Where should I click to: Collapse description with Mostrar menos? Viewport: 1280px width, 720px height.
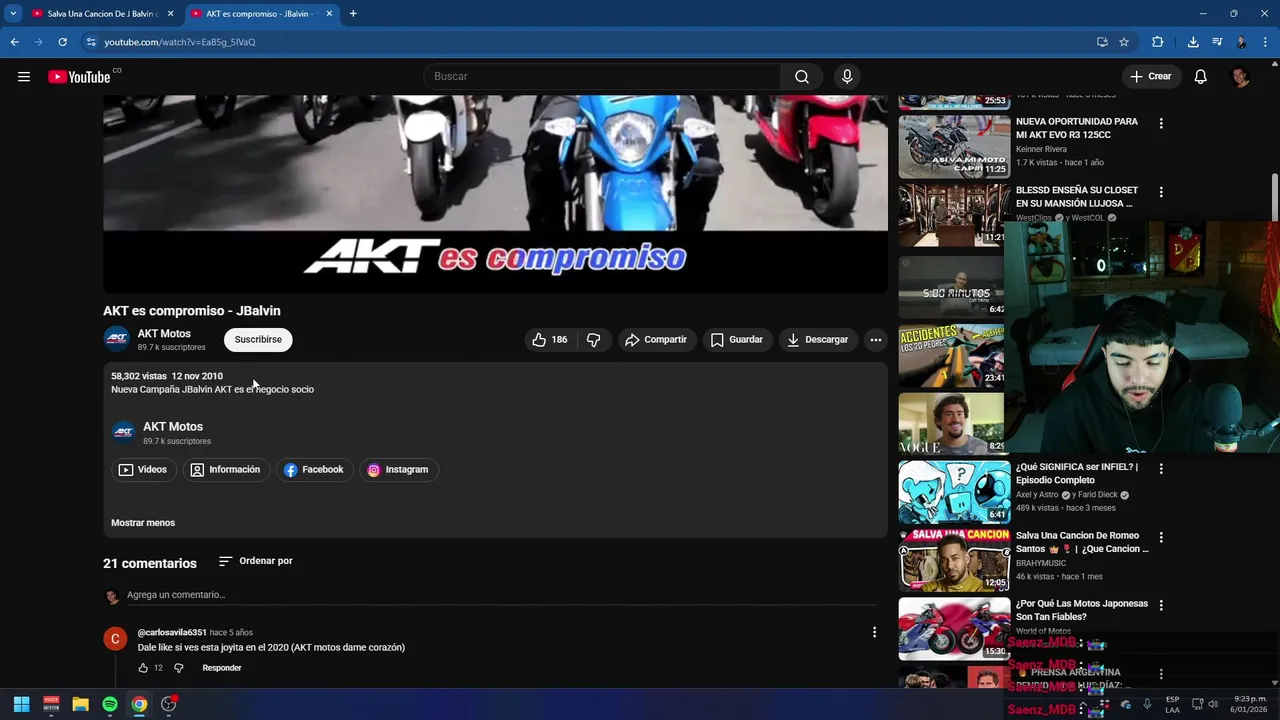click(x=143, y=523)
